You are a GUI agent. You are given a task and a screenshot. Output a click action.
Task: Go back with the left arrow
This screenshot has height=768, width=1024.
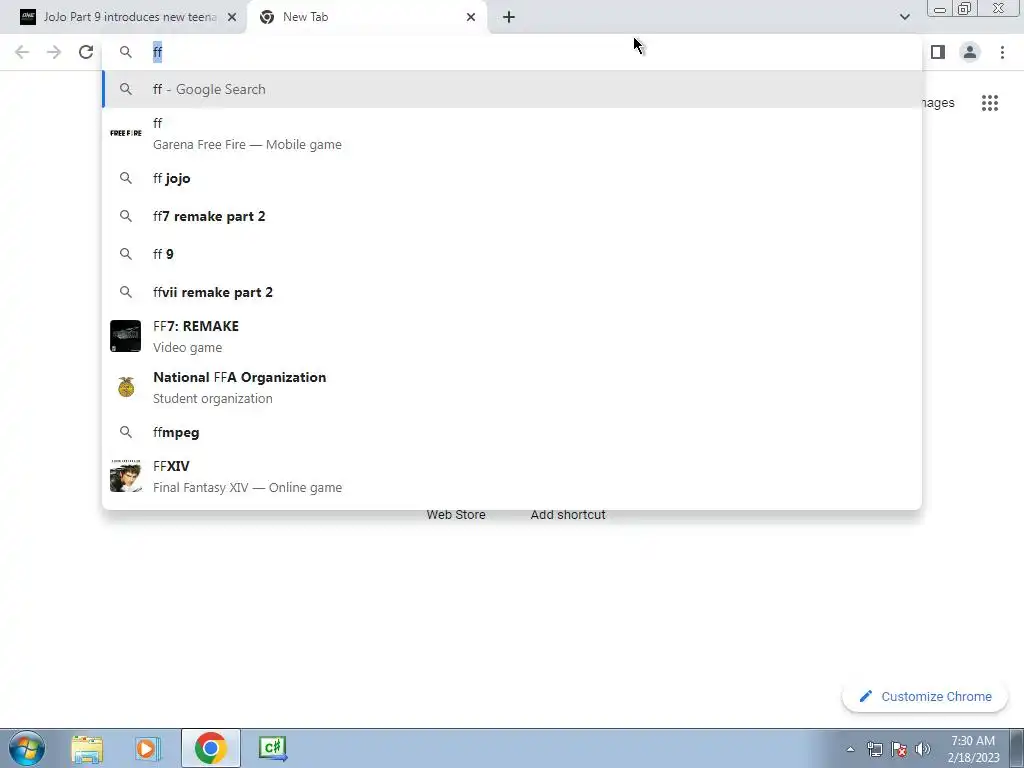[22, 52]
